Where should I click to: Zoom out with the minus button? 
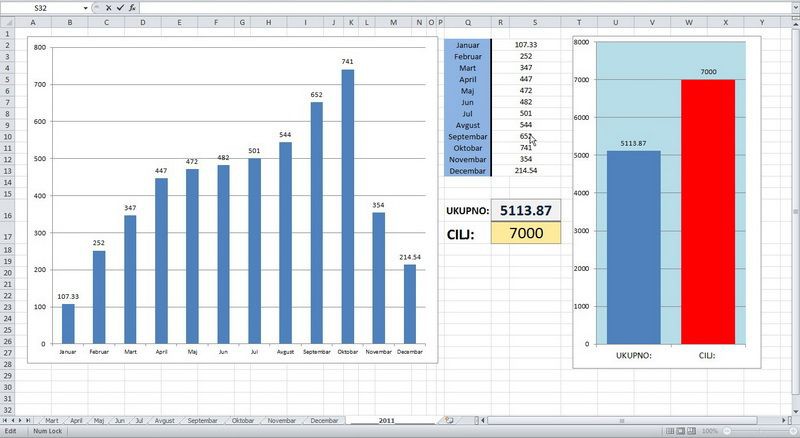pos(728,431)
